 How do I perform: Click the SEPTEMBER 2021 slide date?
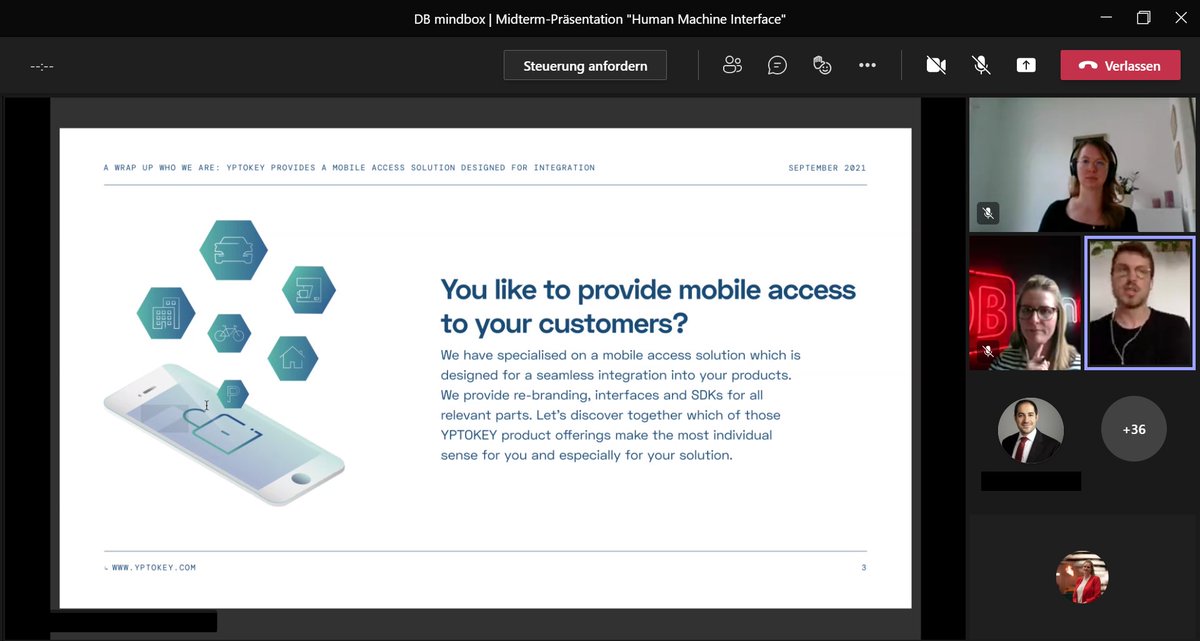827,168
